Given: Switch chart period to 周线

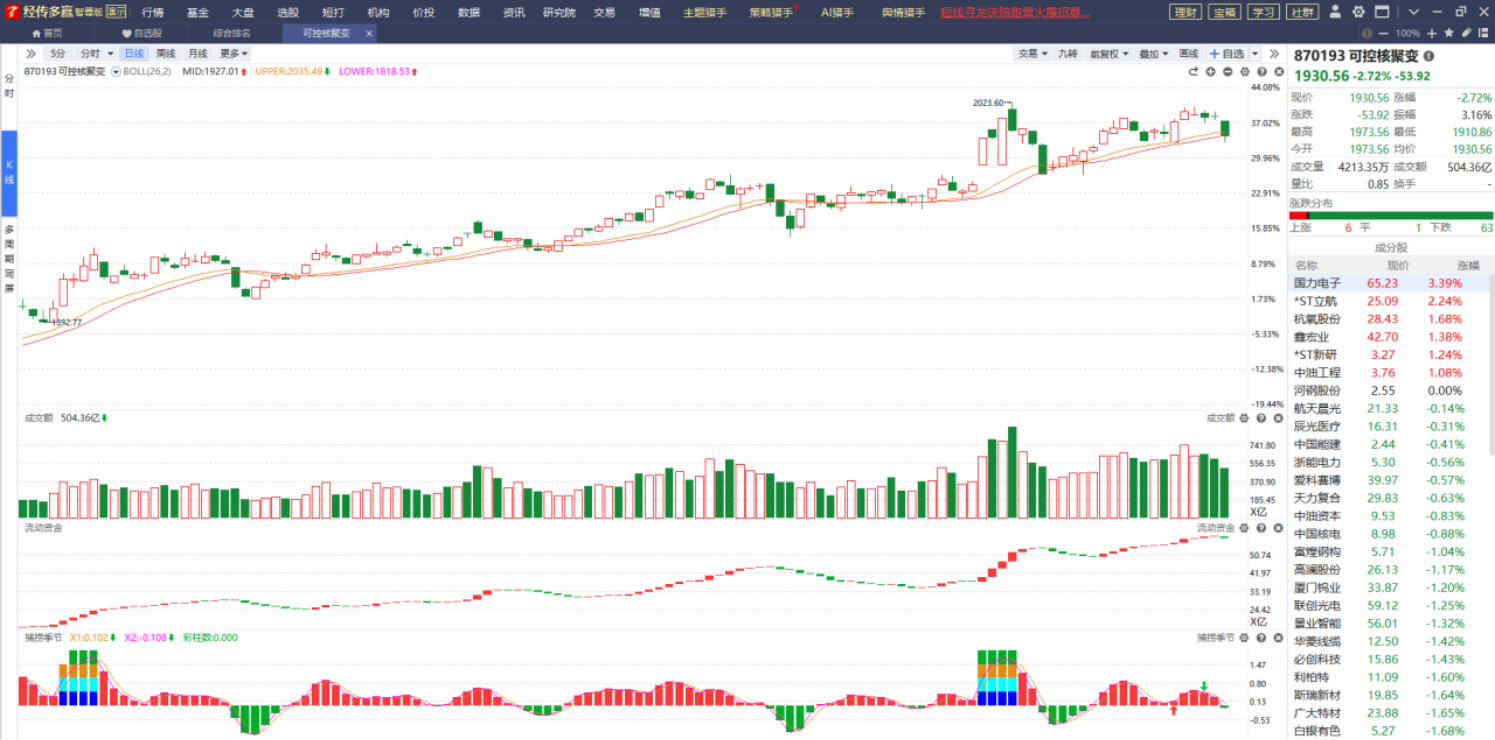Looking at the screenshot, I should click(166, 53).
